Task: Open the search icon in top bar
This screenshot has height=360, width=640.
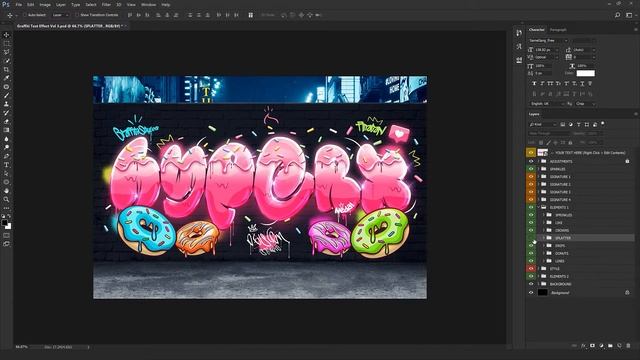Action: click(x=617, y=15)
